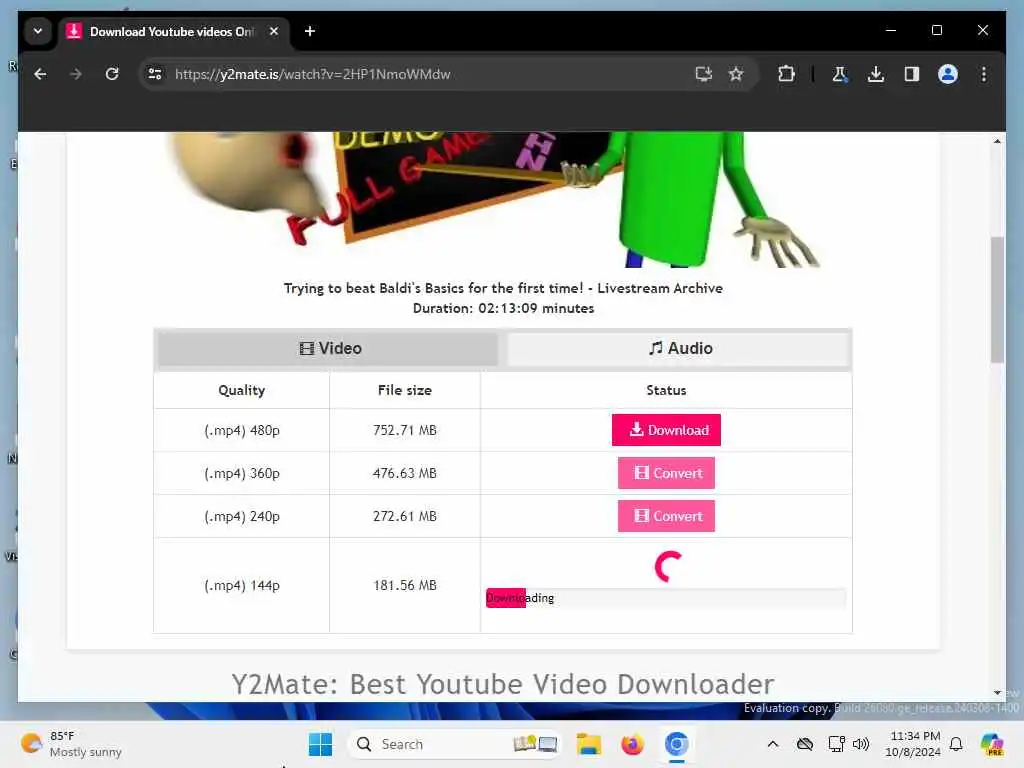Toggle the browser side panel
The image size is (1024, 768).
pyautogui.click(x=912, y=74)
